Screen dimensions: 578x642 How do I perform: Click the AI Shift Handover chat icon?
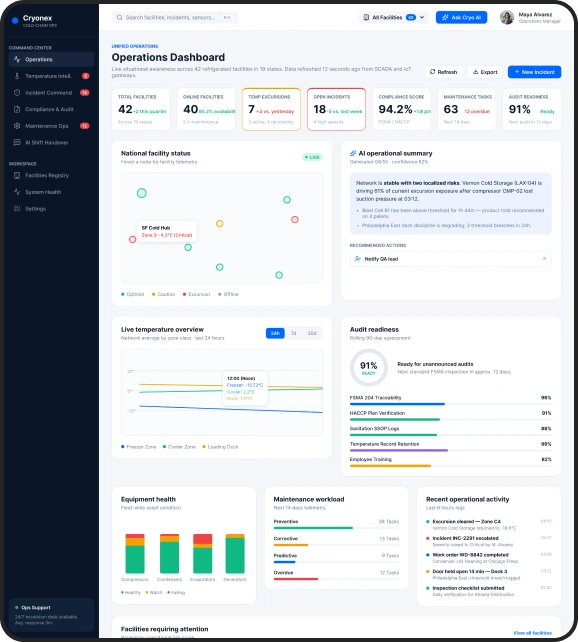click(17, 142)
